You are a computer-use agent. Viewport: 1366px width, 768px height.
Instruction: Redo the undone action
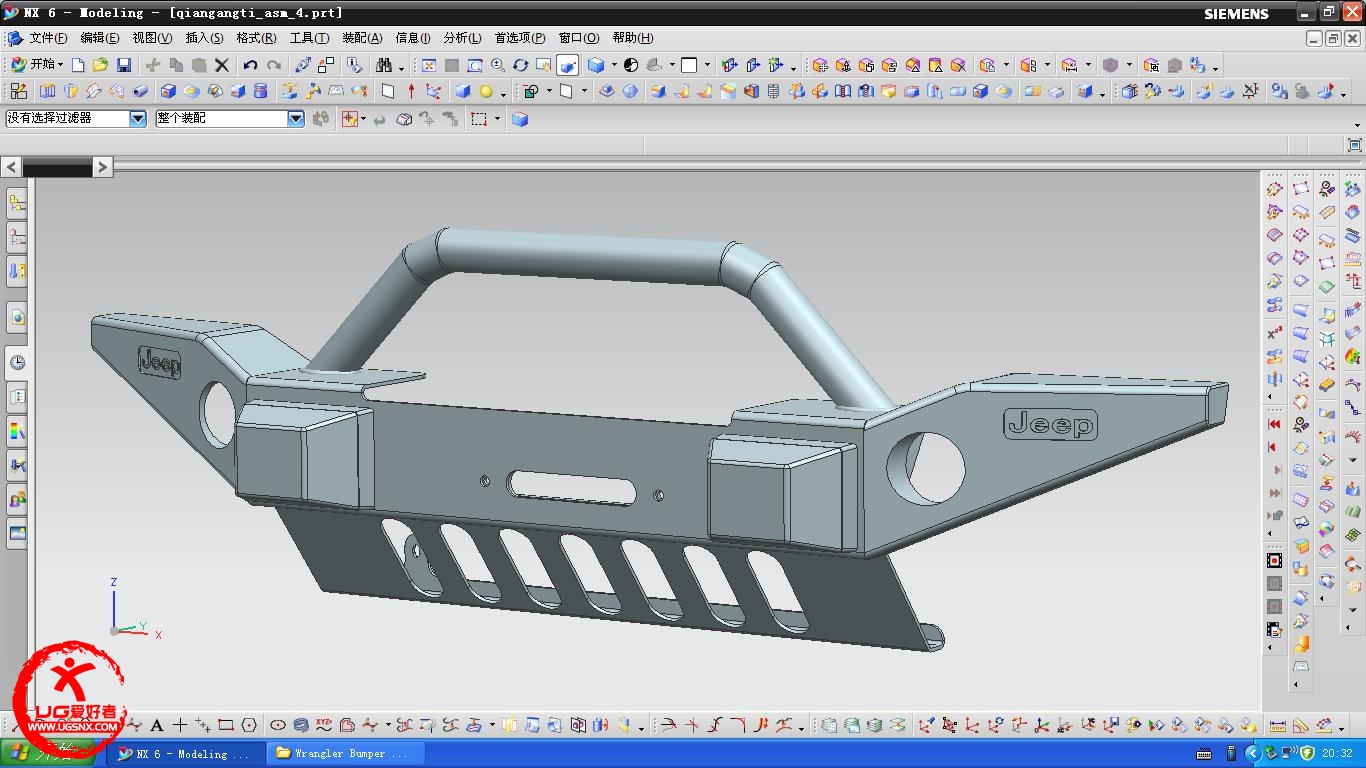tap(274, 65)
